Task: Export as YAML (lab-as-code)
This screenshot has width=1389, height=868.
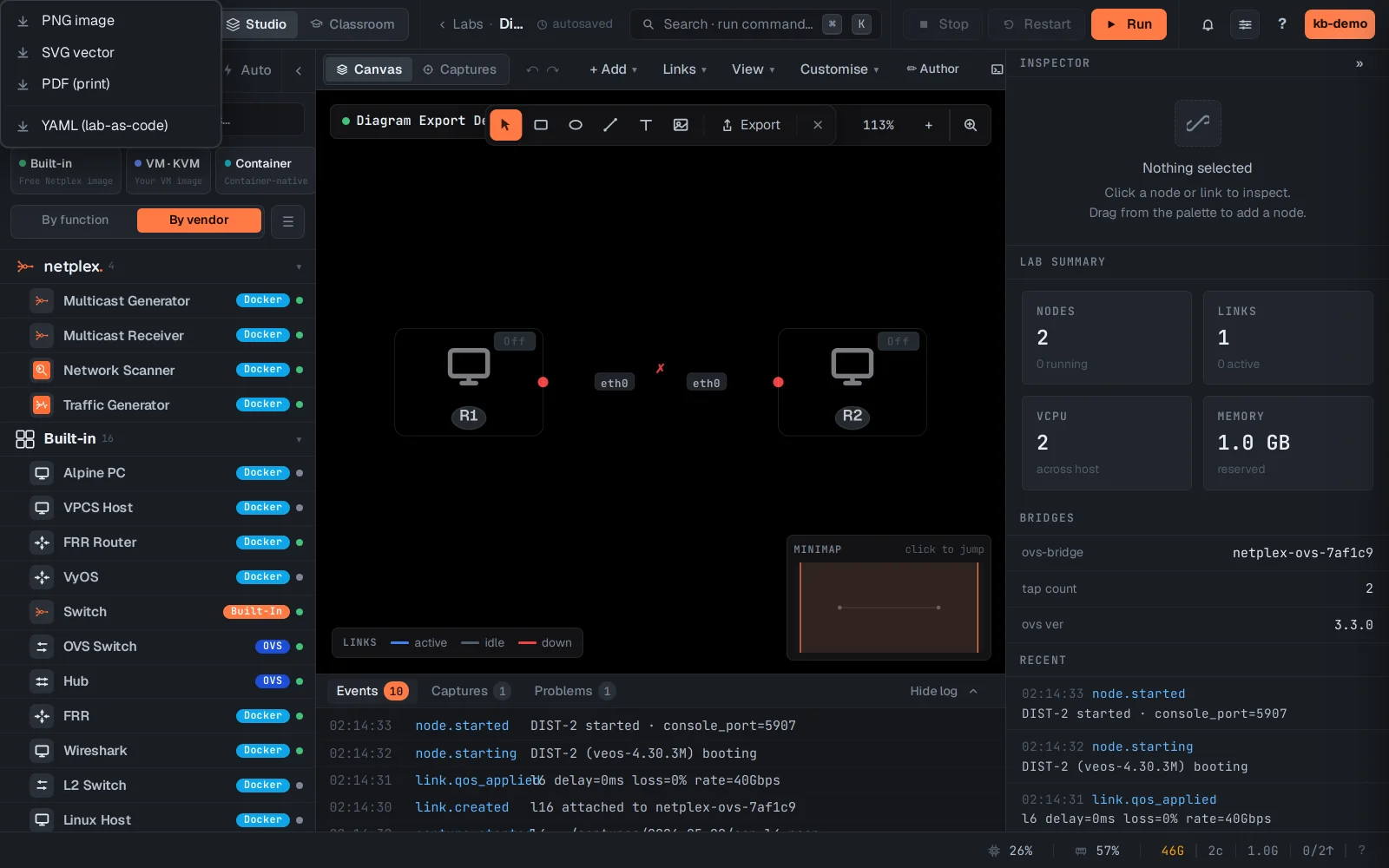Action: pos(110,126)
